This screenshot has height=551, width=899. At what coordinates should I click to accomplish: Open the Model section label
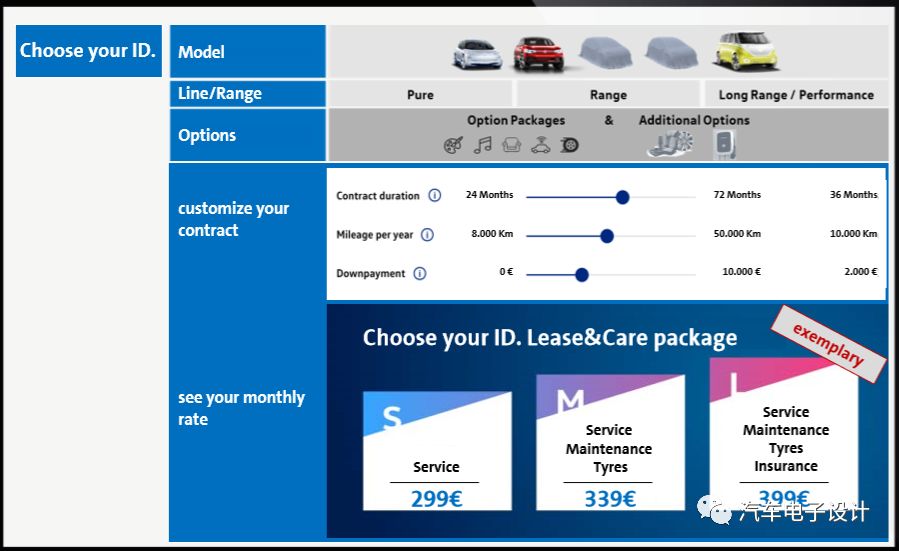pos(248,52)
